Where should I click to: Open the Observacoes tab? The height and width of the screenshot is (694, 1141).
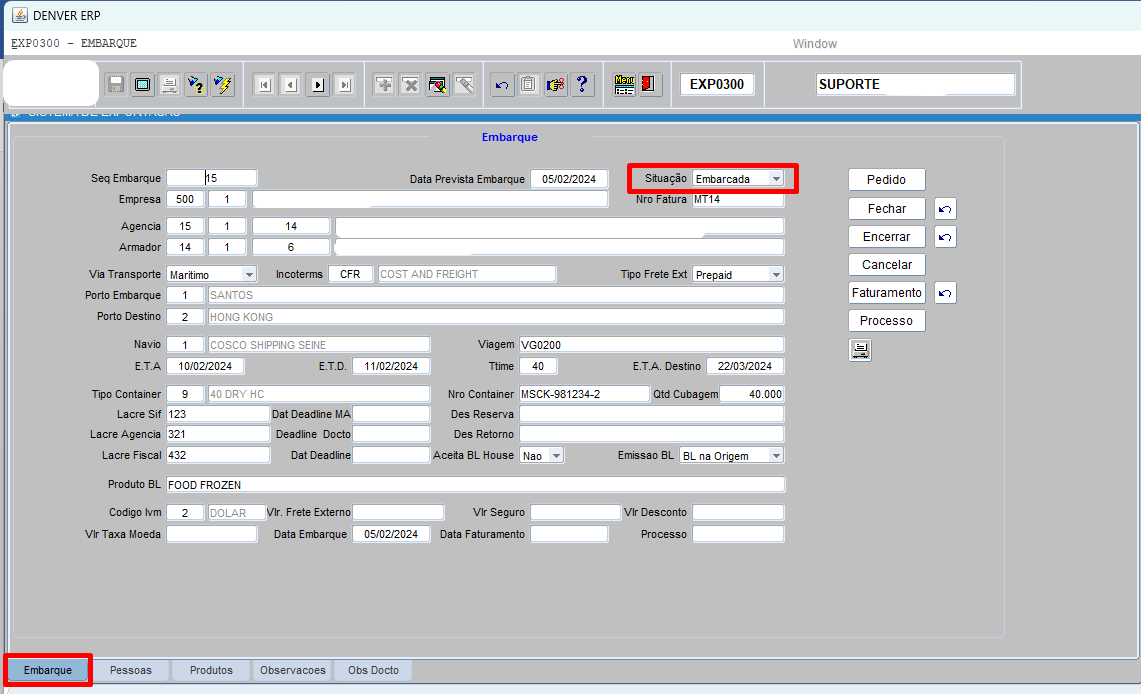pyautogui.click(x=293, y=670)
